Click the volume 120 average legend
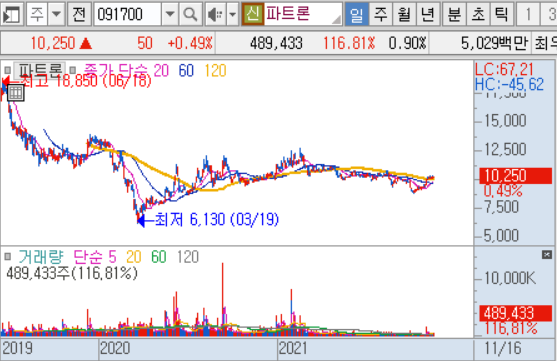This screenshot has width=557, height=361. [x=188, y=257]
